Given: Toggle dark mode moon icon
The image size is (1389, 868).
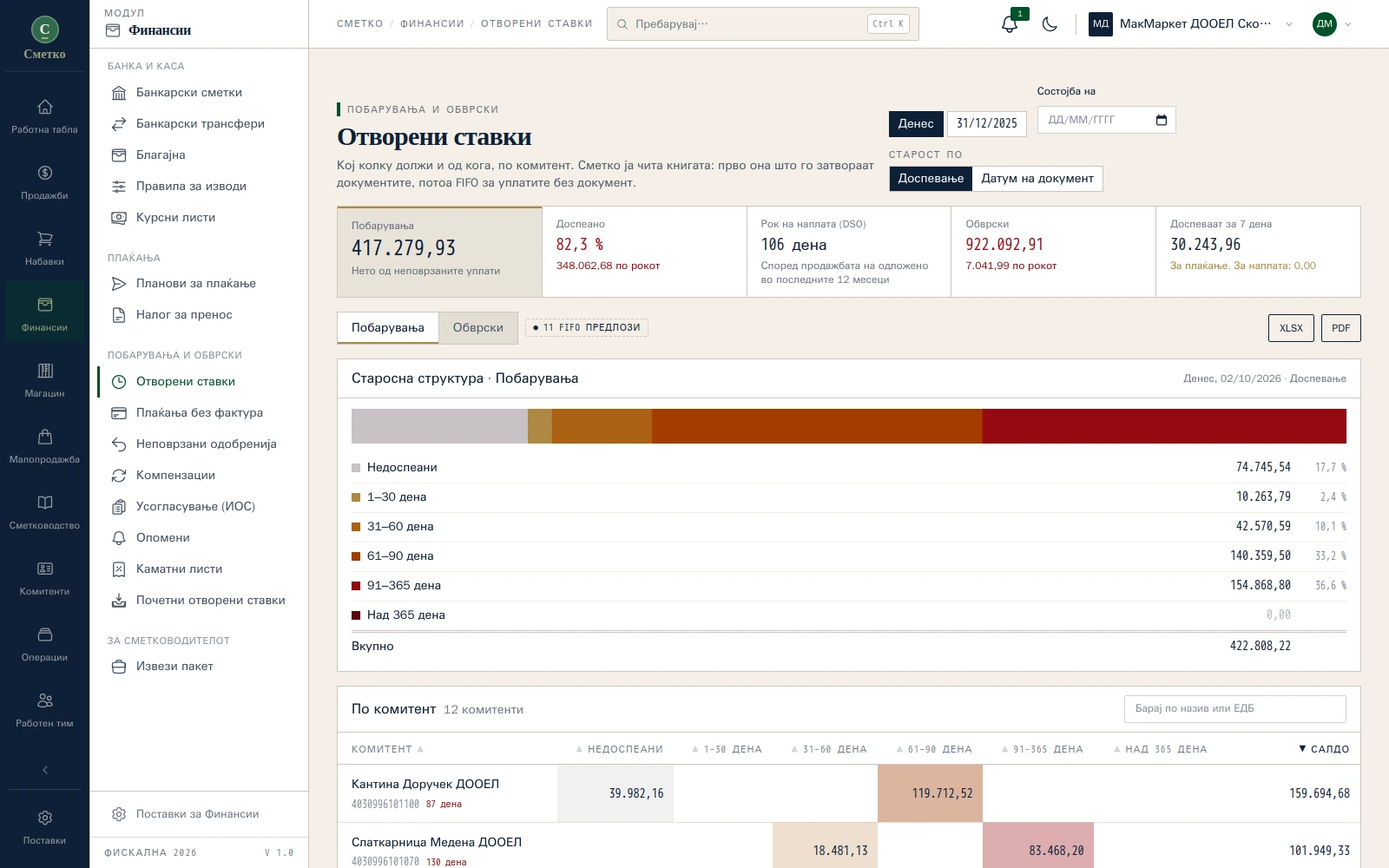Looking at the screenshot, I should [1050, 24].
